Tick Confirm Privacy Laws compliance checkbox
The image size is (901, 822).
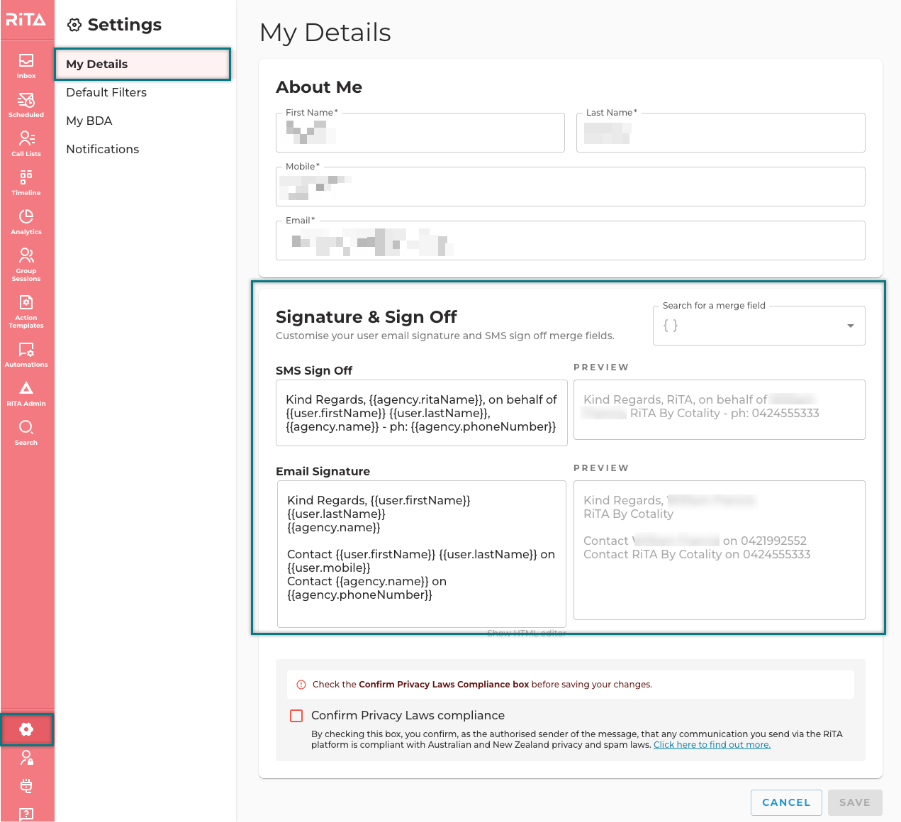point(297,716)
